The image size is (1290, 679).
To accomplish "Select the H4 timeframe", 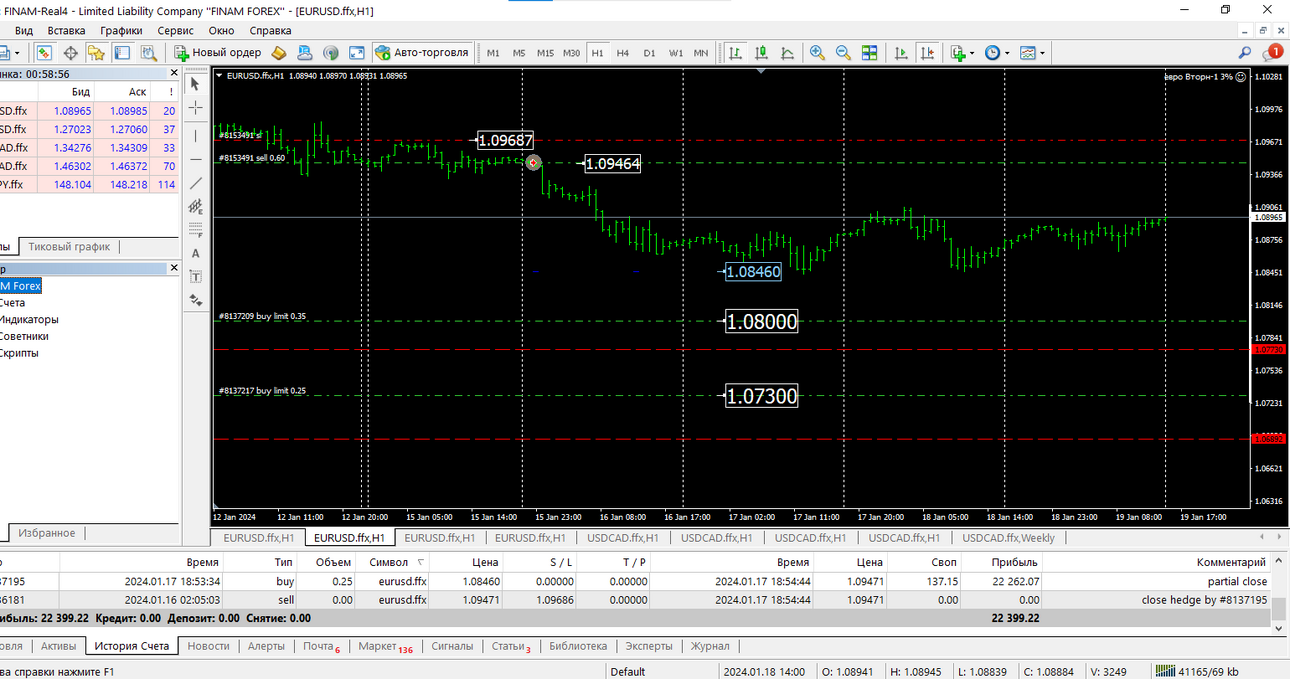I will coord(623,53).
